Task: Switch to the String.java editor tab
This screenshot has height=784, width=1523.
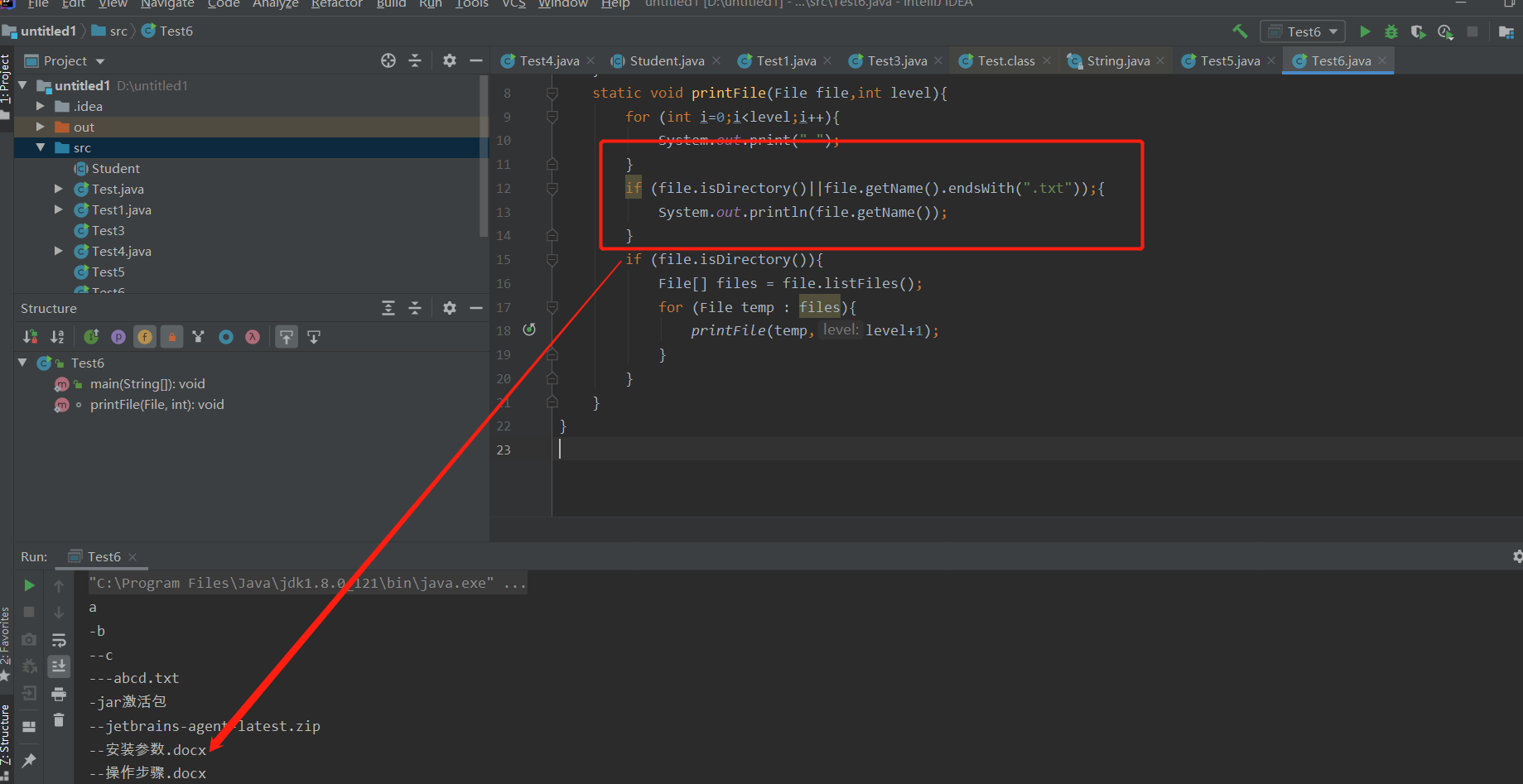Action: [1116, 60]
